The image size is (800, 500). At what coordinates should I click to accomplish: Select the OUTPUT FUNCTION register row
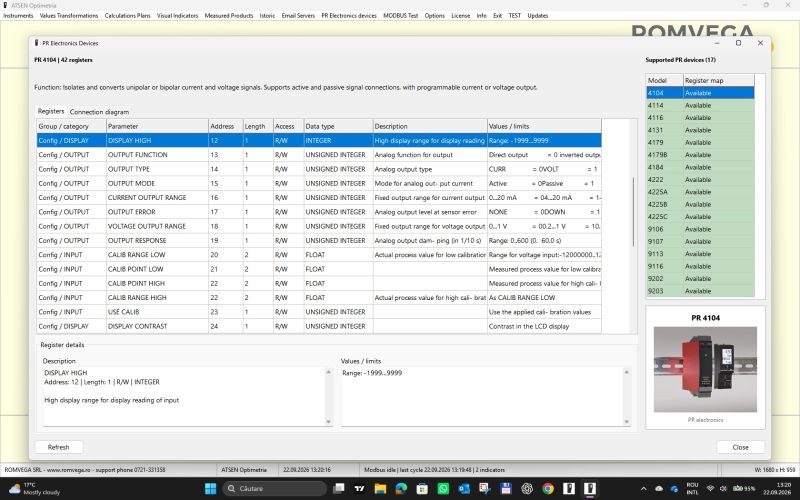coord(319,155)
